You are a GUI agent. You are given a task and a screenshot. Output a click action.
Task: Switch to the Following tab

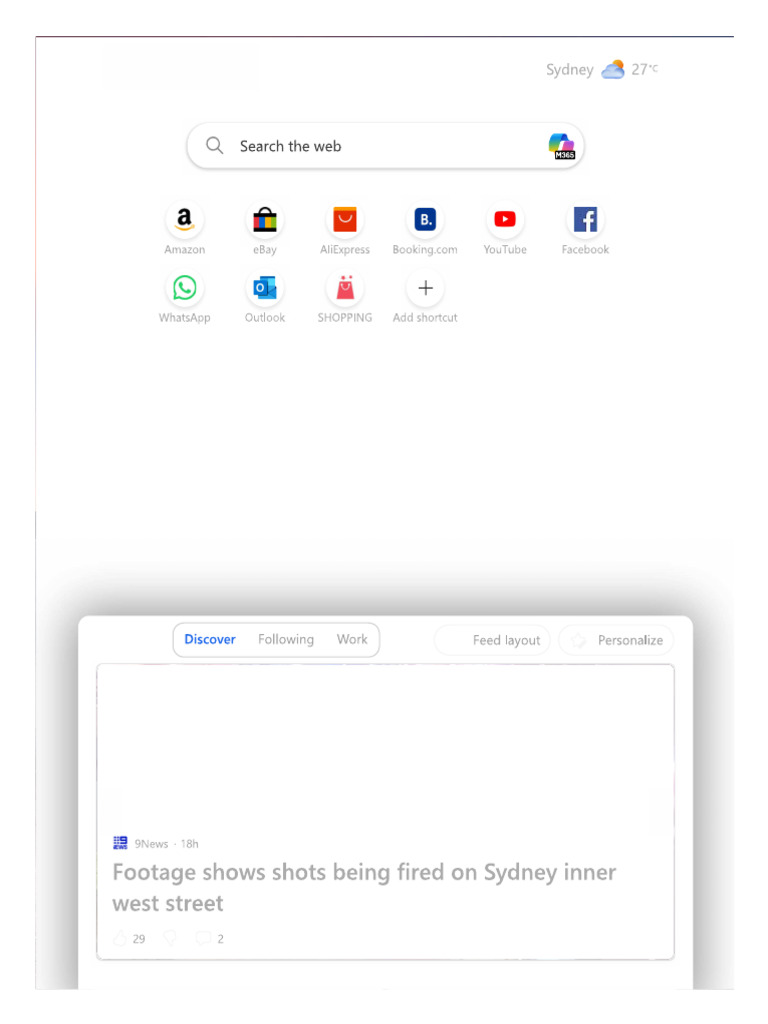pyautogui.click(x=285, y=639)
